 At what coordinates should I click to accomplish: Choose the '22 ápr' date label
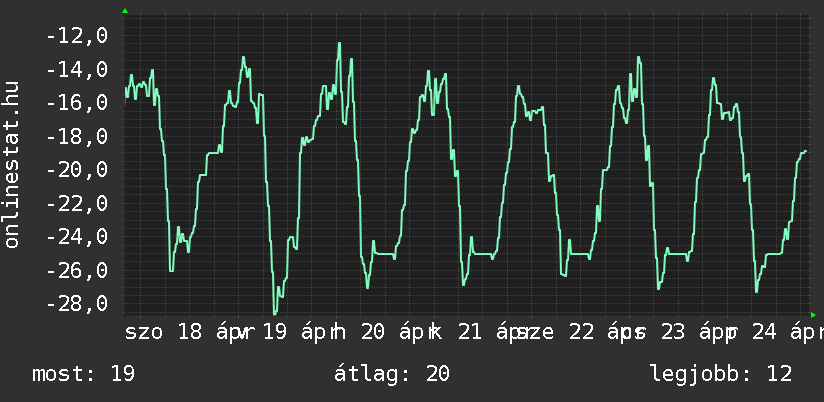point(592,332)
